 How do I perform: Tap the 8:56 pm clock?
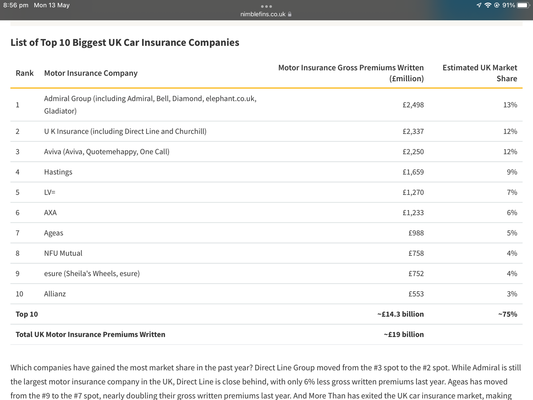coord(15,5)
